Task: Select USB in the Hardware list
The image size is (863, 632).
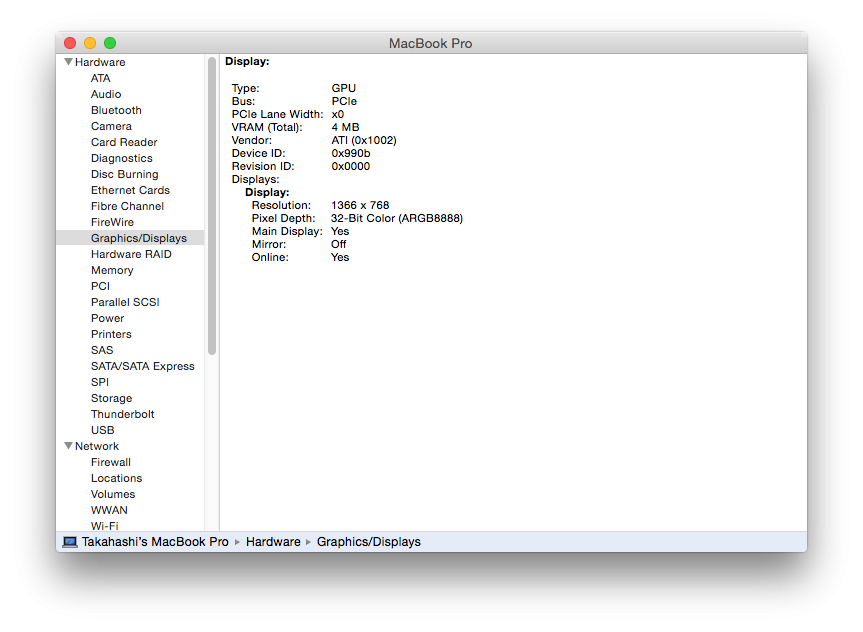Action: coord(102,430)
